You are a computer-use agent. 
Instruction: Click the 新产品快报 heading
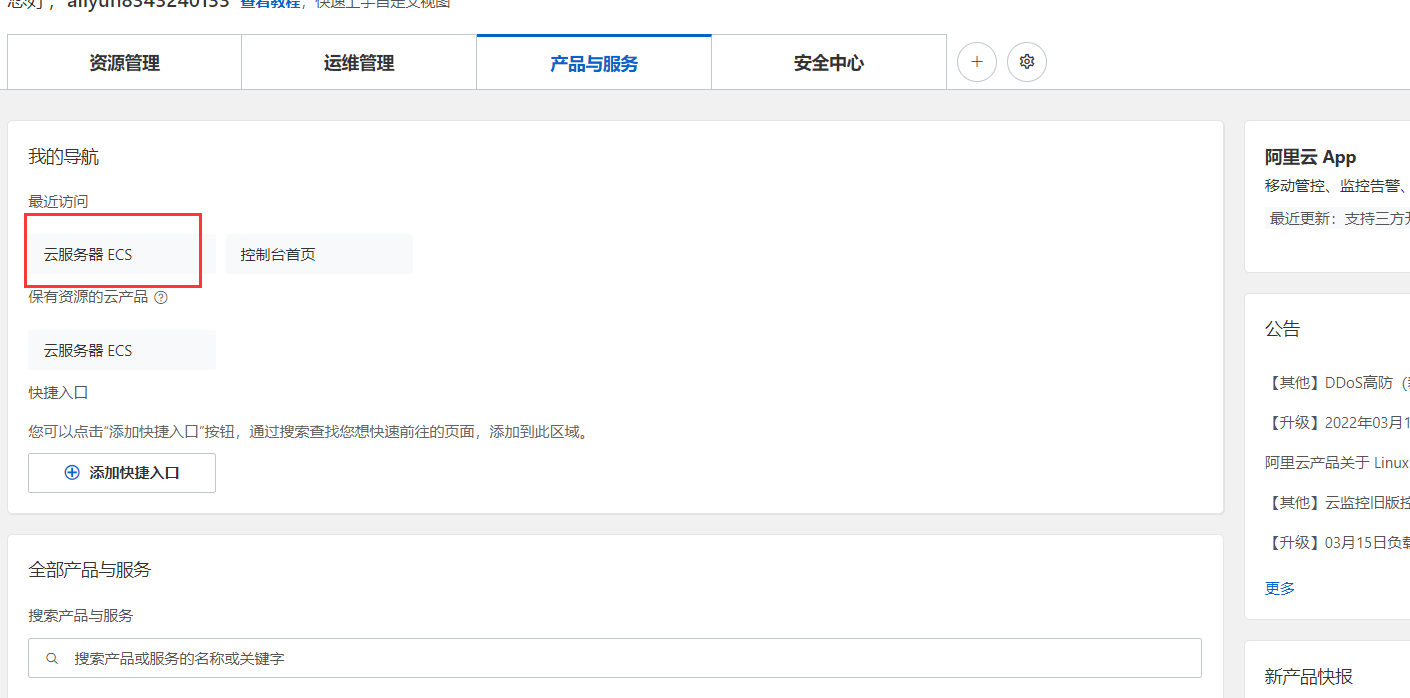pyautogui.click(x=1309, y=677)
